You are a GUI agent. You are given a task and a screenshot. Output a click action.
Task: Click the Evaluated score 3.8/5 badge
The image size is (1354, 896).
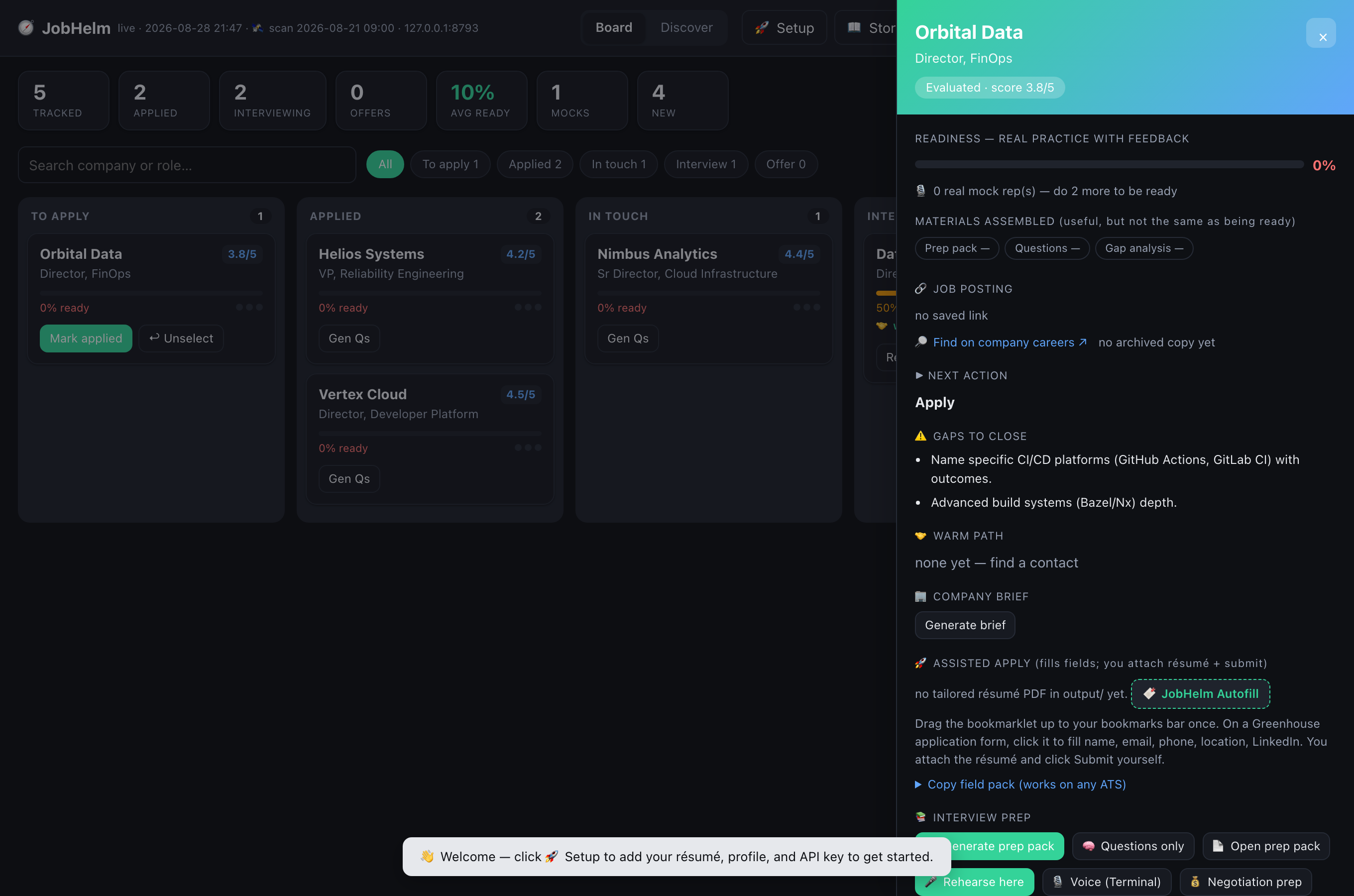pyautogui.click(x=990, y=88)
